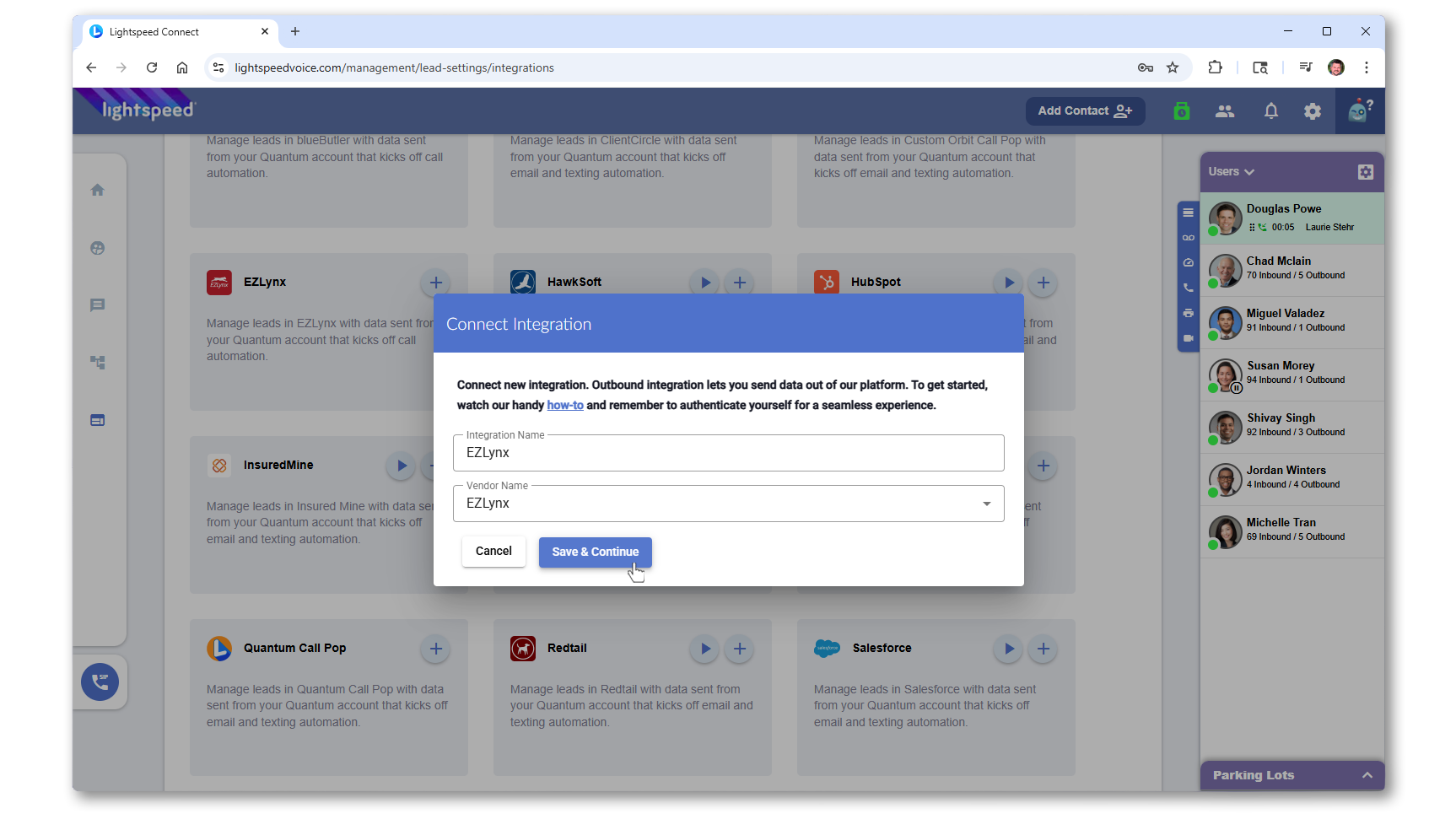The image size is (1456, 819).
Task: Expand the Parking Lots panel
Action: click(1292, 775)
